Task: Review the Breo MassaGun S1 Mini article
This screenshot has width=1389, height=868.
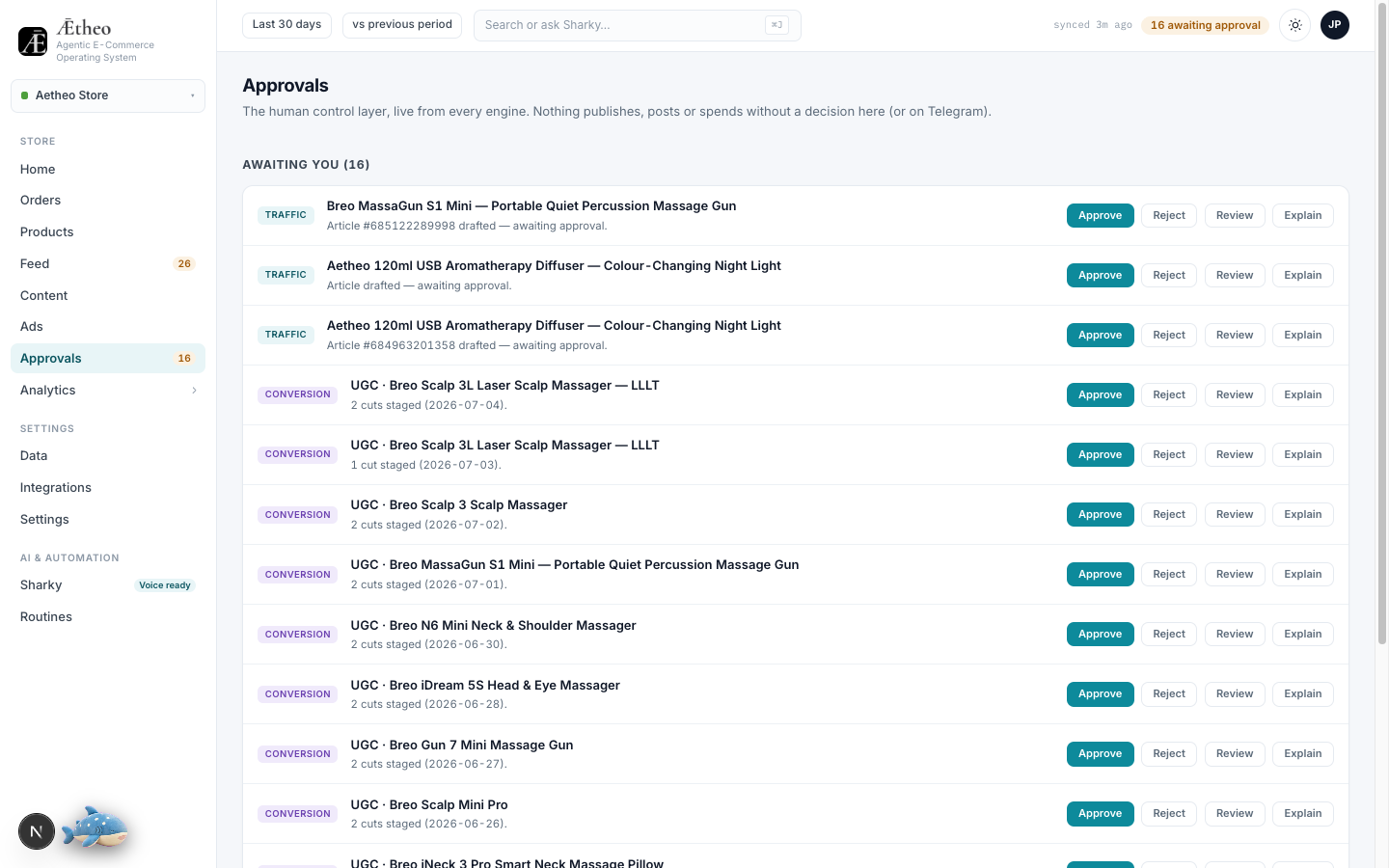Action: (x=1235, y=216)
